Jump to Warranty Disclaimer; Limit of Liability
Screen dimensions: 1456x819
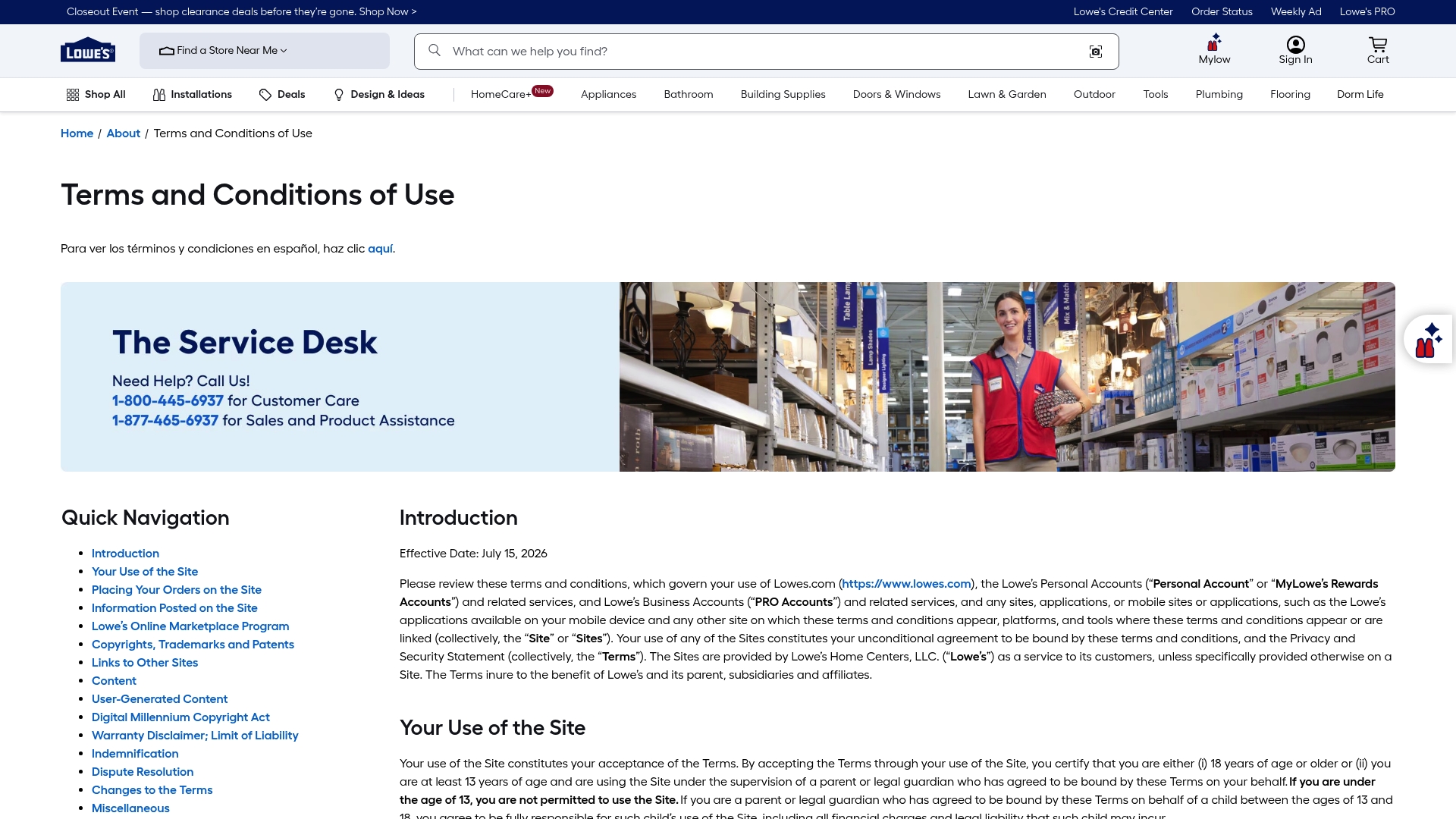click(195, 736)
